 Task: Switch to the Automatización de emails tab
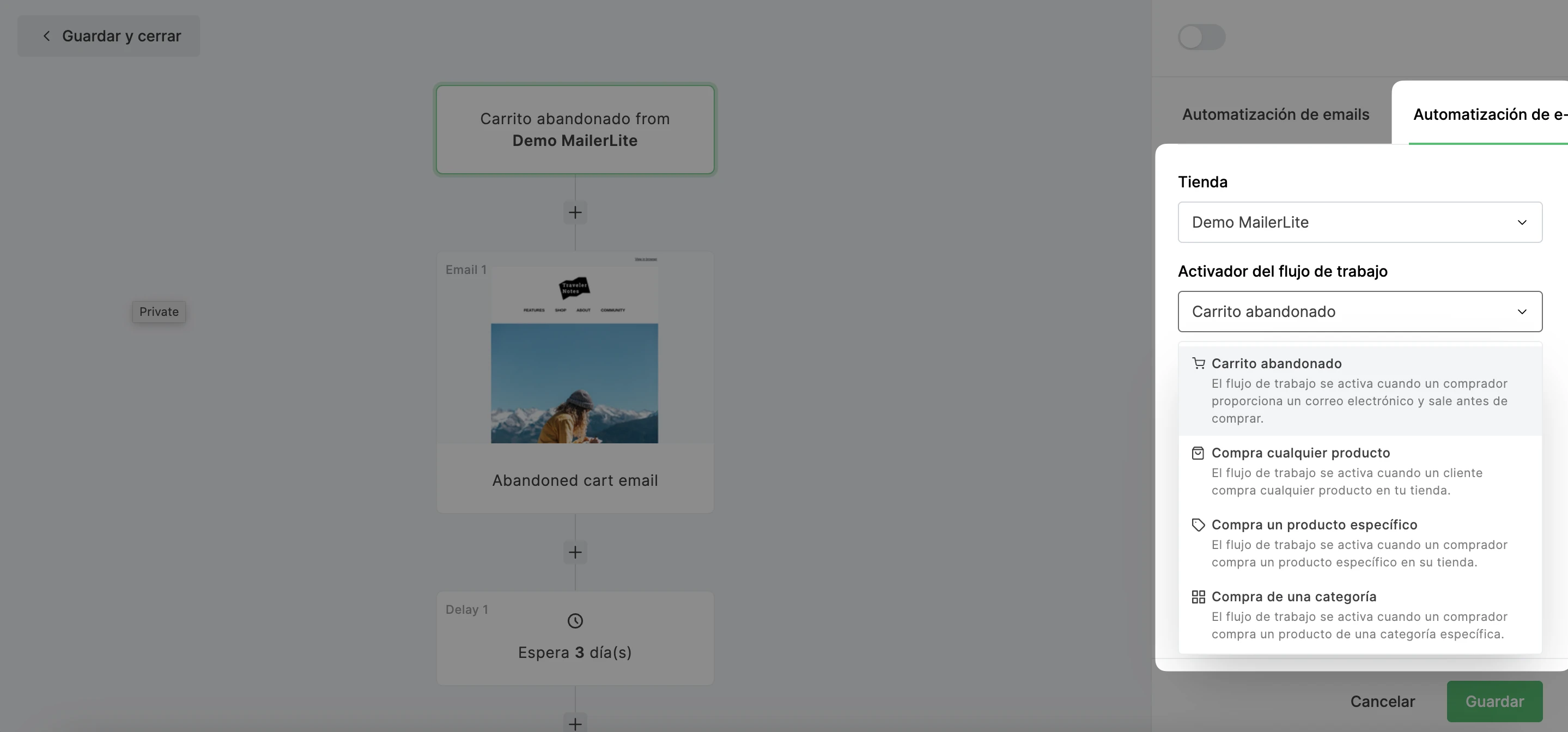[x=1275, y=114]
